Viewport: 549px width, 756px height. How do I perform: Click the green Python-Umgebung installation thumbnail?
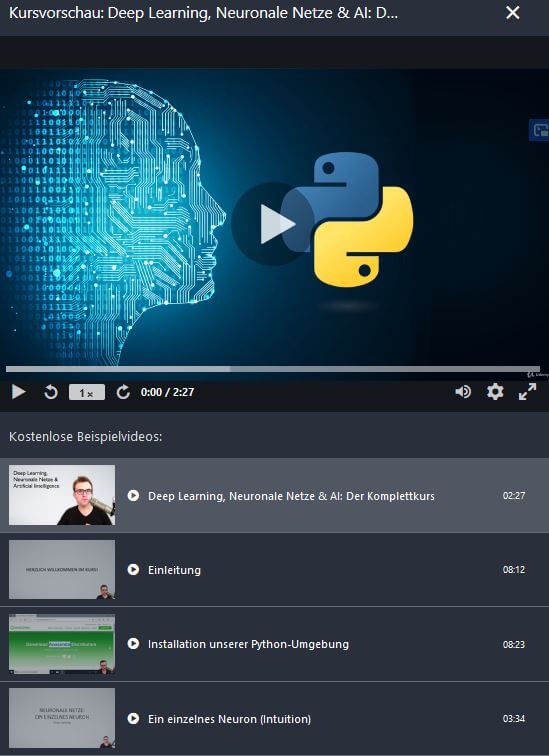[x=62, y=644]
